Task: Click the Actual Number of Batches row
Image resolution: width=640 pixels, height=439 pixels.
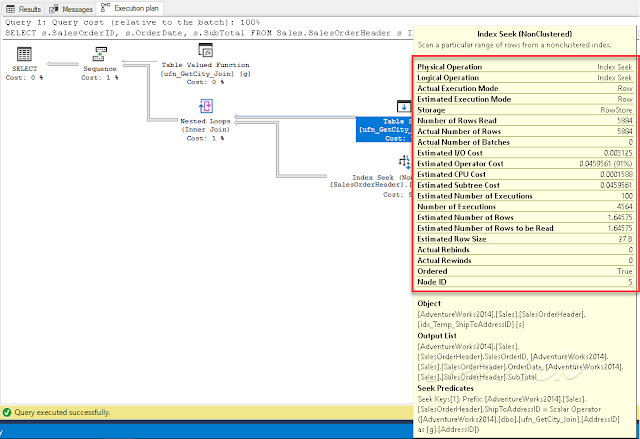Action: click(x=524, y=142)
